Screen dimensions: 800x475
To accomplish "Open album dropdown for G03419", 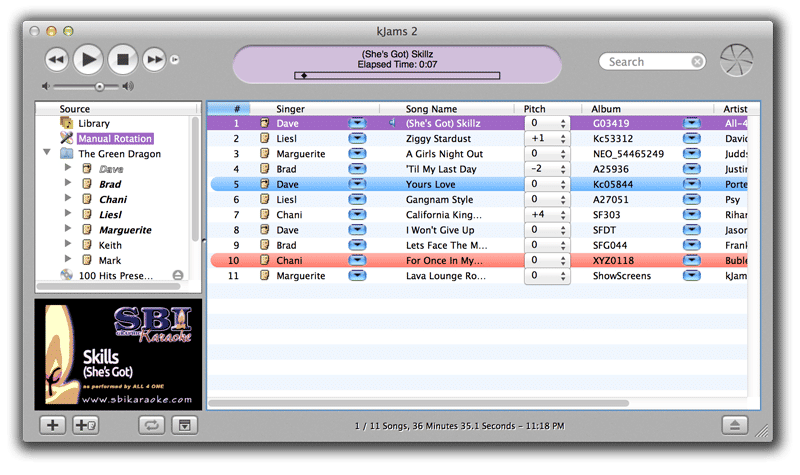I will pos(692,123).
